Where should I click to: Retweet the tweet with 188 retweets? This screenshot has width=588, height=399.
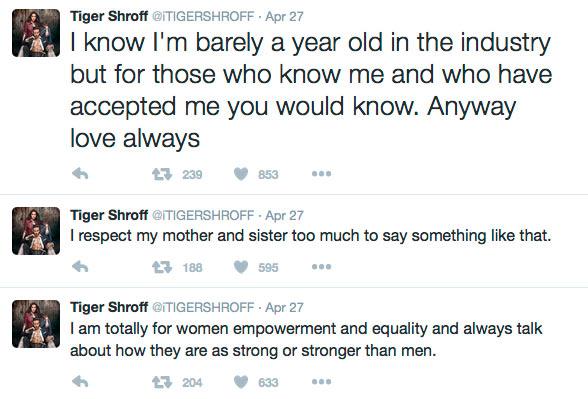pos(162,267)
